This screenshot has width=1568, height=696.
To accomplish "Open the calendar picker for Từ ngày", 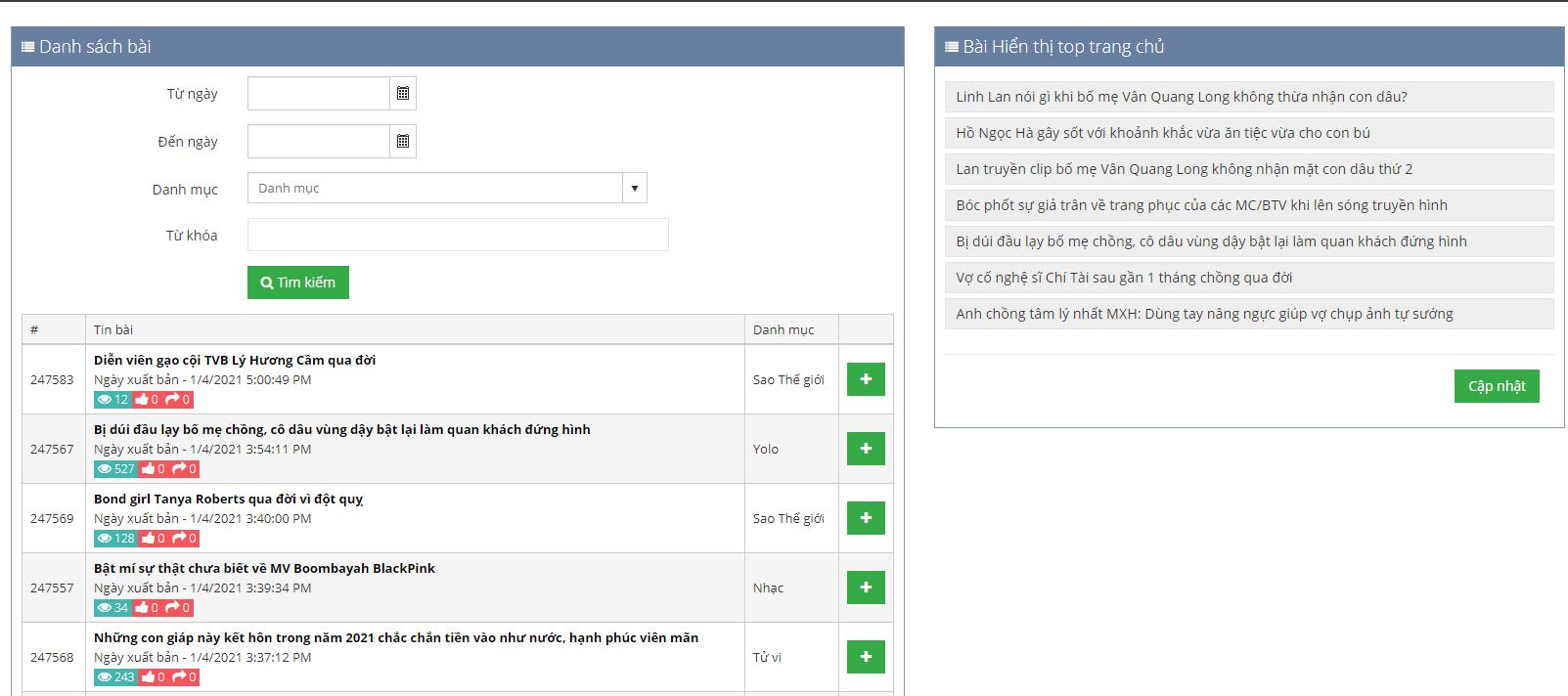I will click(x=402, y=94).
